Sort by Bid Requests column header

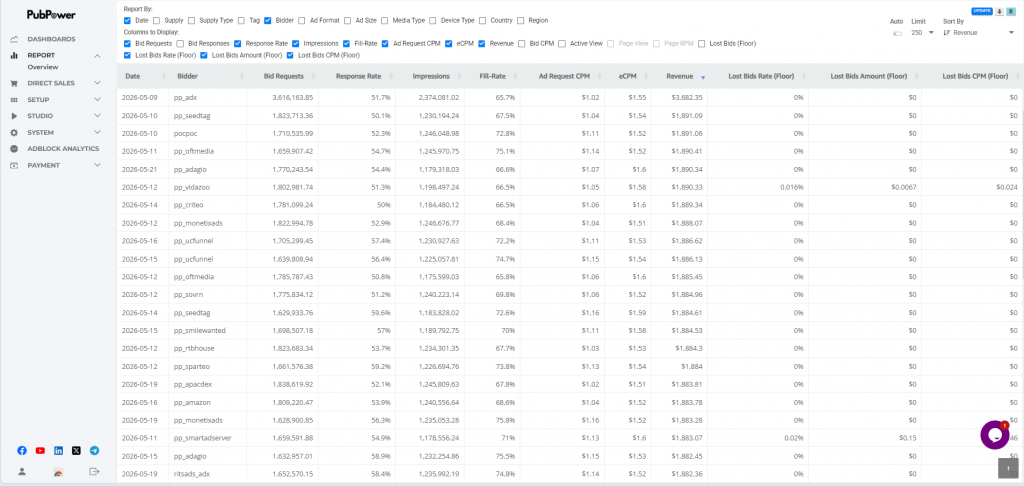[283, 76]
